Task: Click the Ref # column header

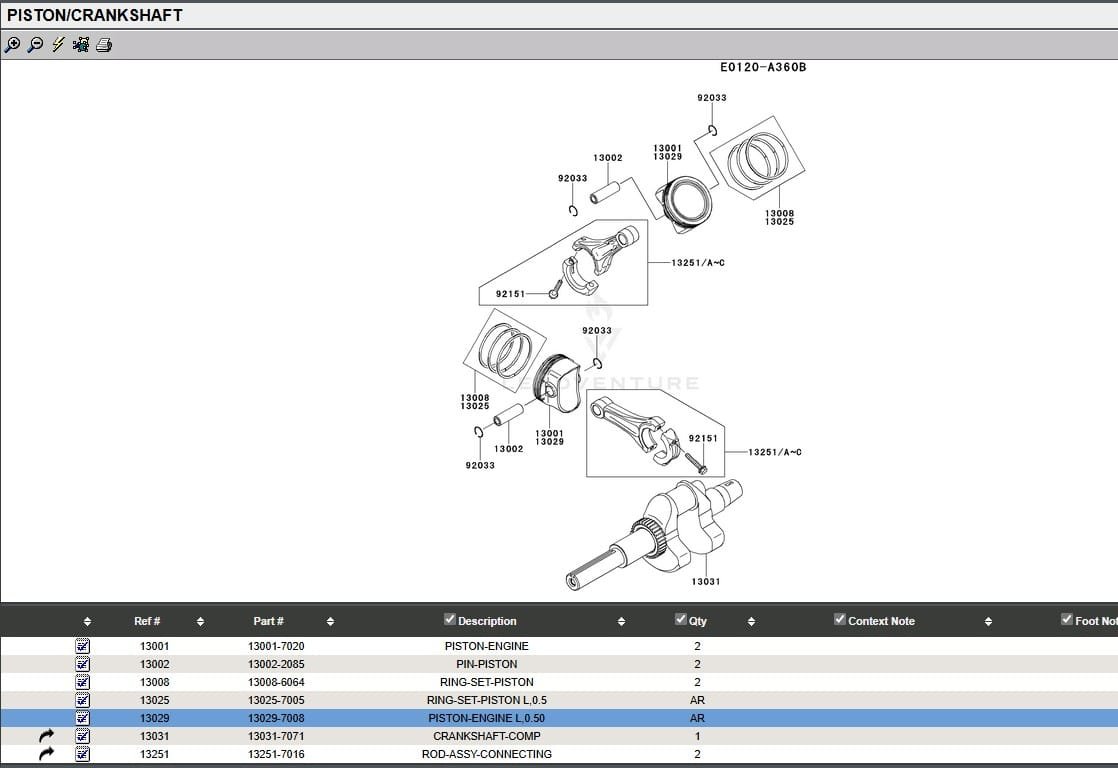Action: 147,621
